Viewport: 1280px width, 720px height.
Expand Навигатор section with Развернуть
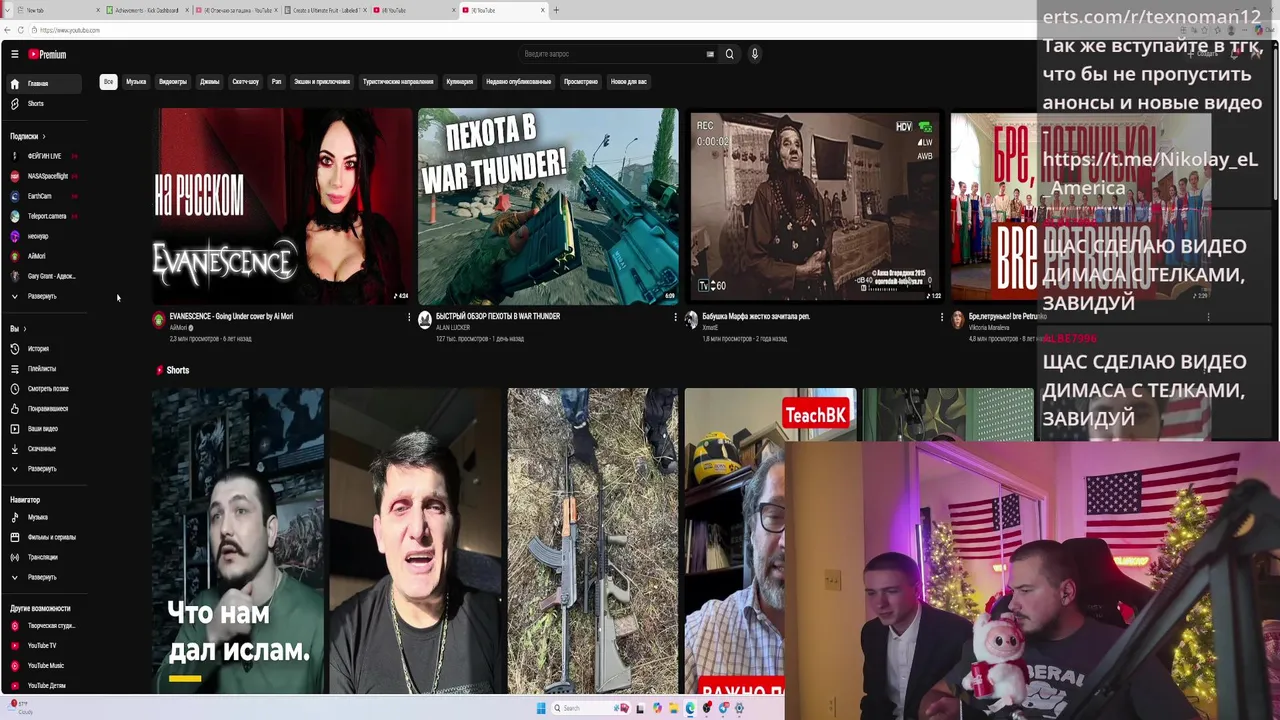point(43,577)
